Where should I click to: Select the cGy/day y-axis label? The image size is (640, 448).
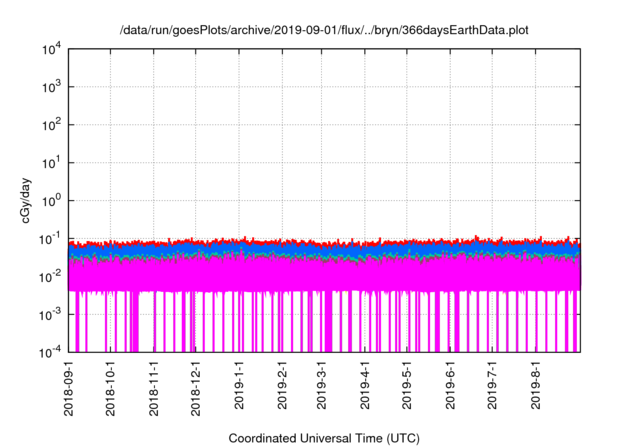[26, 200]
